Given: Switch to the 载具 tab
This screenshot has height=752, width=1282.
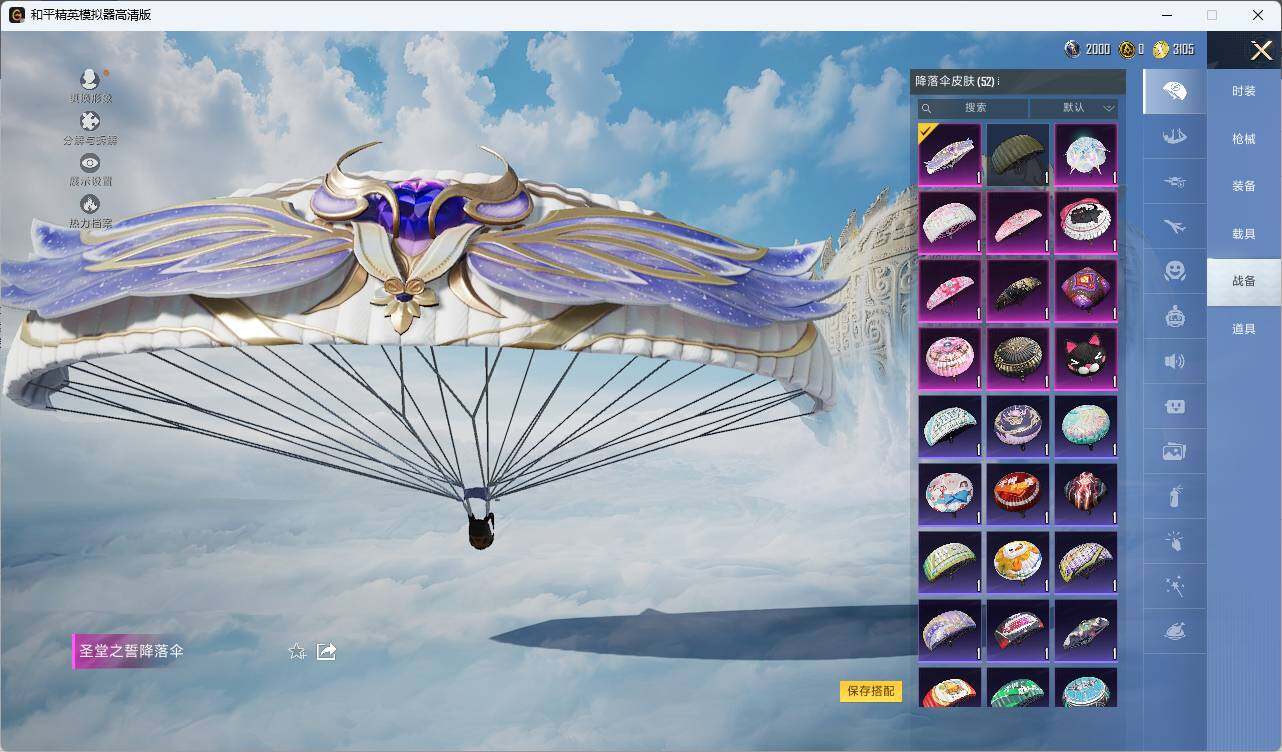Looking at the screenshot, I should [x=1244, y=234].
